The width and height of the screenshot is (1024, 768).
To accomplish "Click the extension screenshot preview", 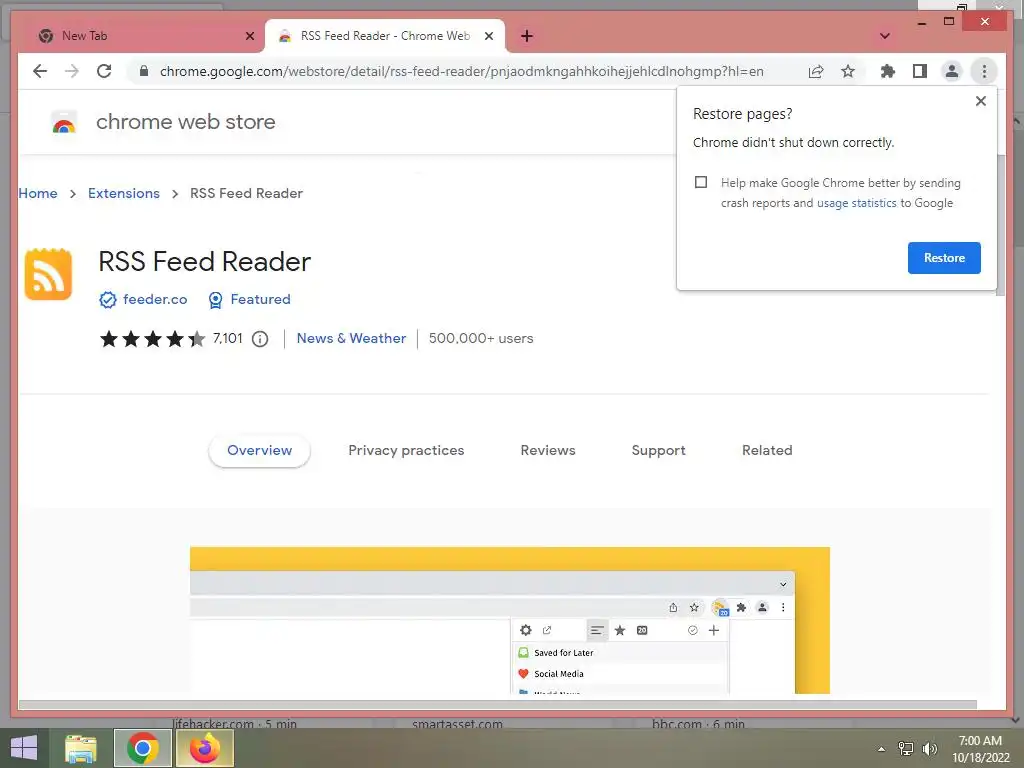I will pos(509,620).
